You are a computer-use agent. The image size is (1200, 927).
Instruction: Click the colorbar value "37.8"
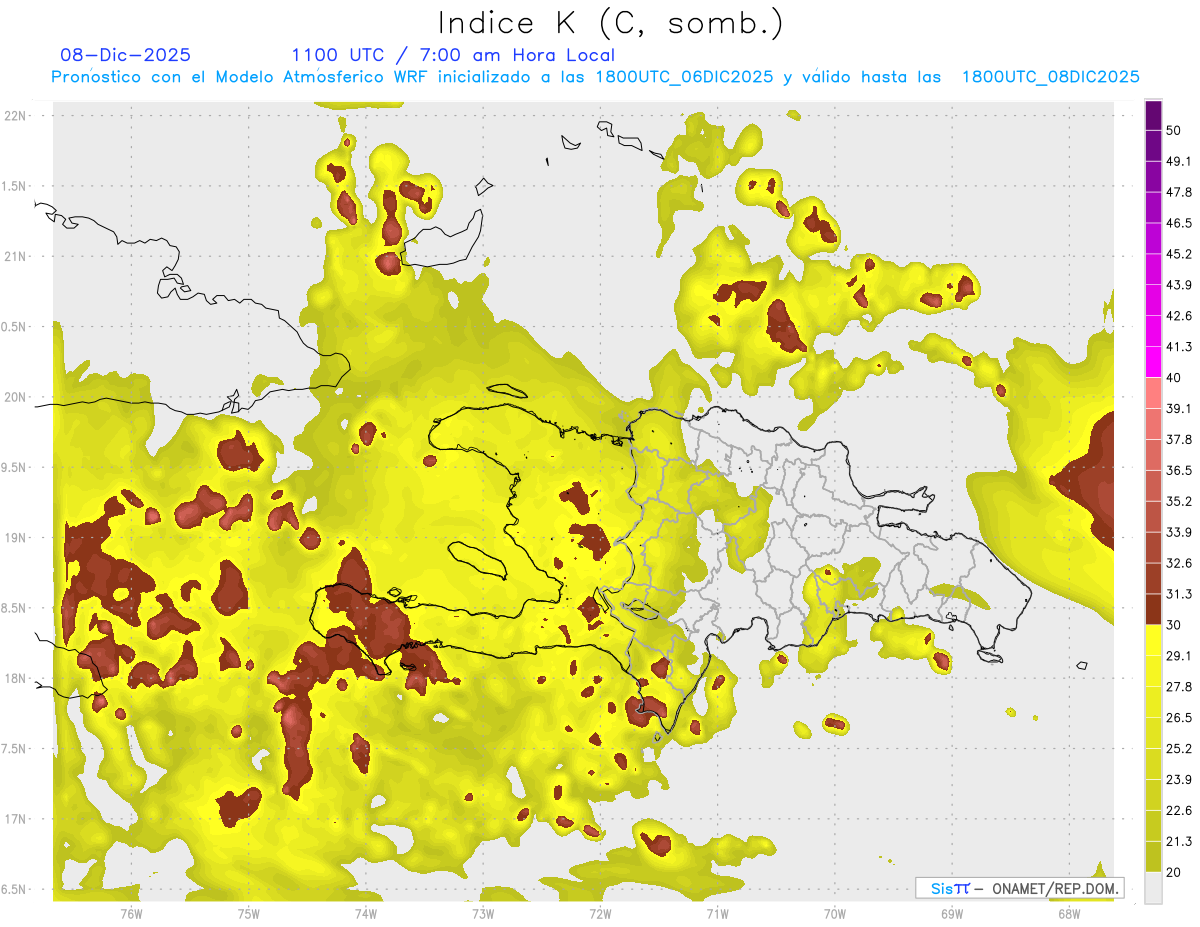click(x=1179, y=439)
